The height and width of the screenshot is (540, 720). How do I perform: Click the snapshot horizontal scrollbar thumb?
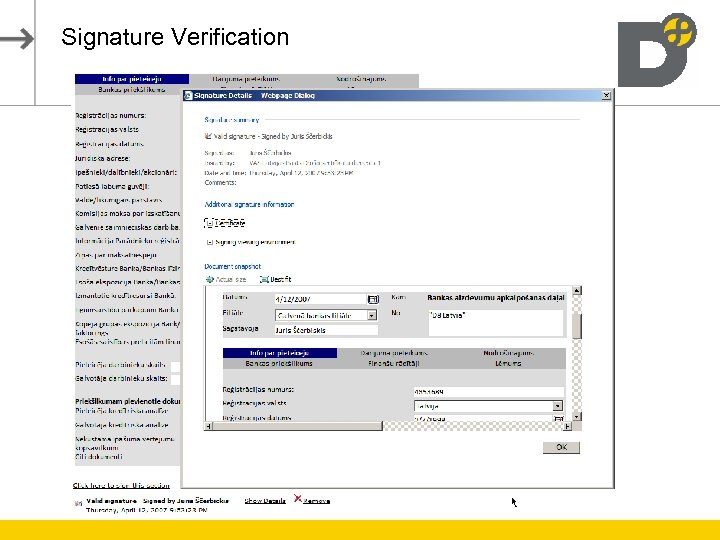[x=298, y=426]
